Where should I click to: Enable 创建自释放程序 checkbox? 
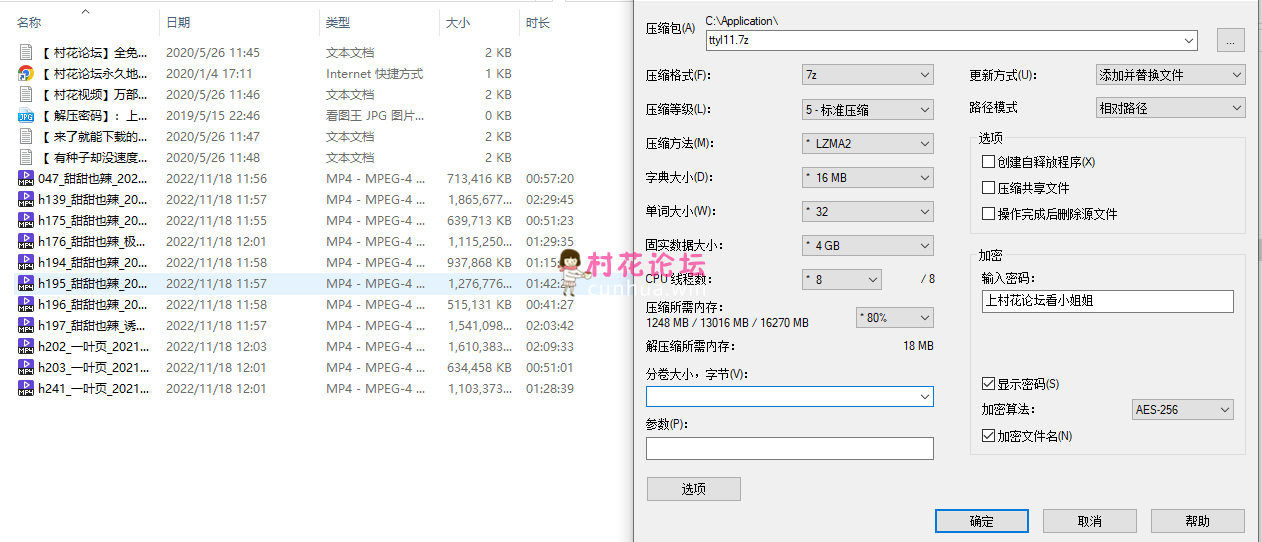[x=988, y=162]
